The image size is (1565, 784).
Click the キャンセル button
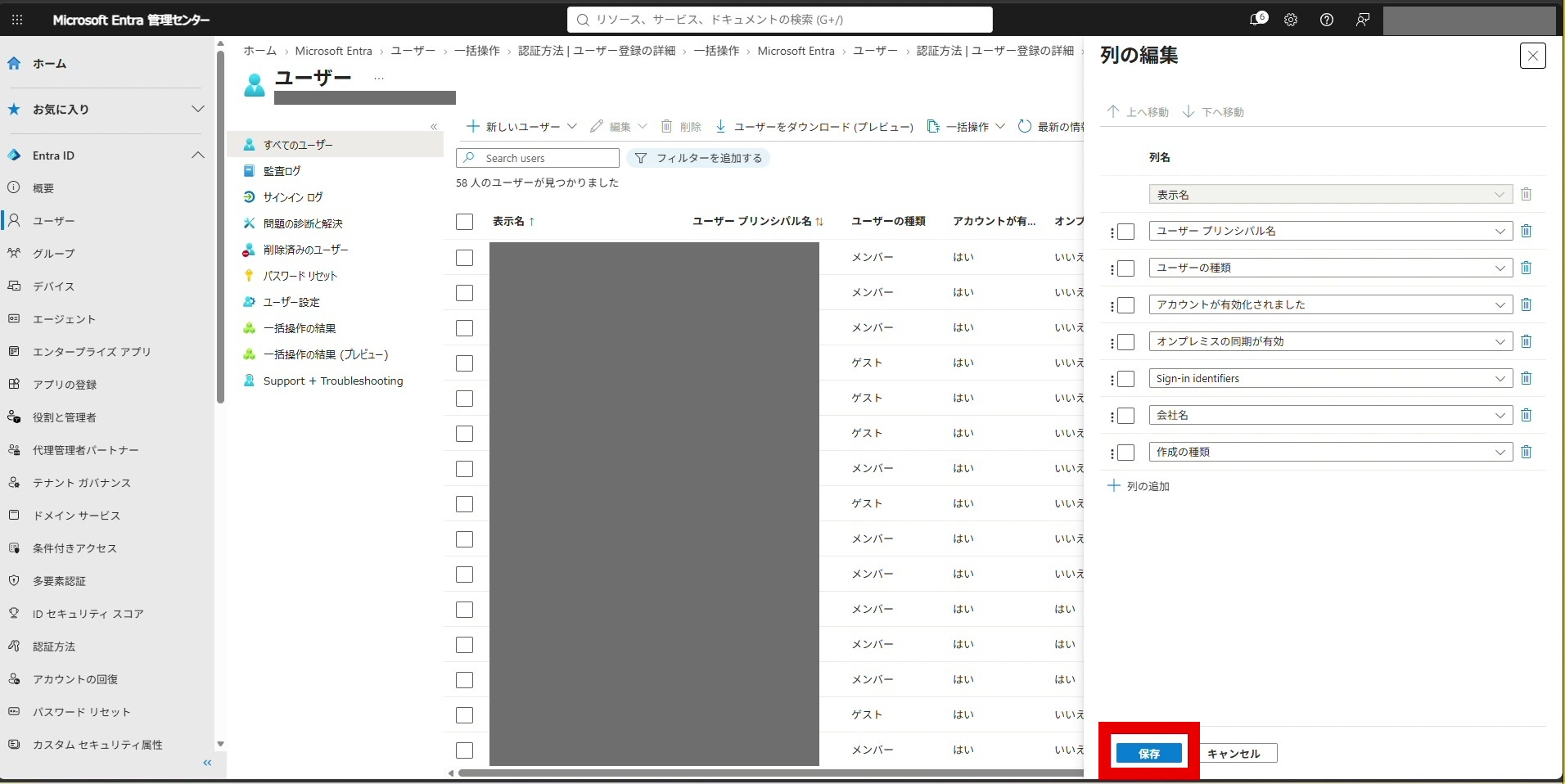pos(1234,754)
